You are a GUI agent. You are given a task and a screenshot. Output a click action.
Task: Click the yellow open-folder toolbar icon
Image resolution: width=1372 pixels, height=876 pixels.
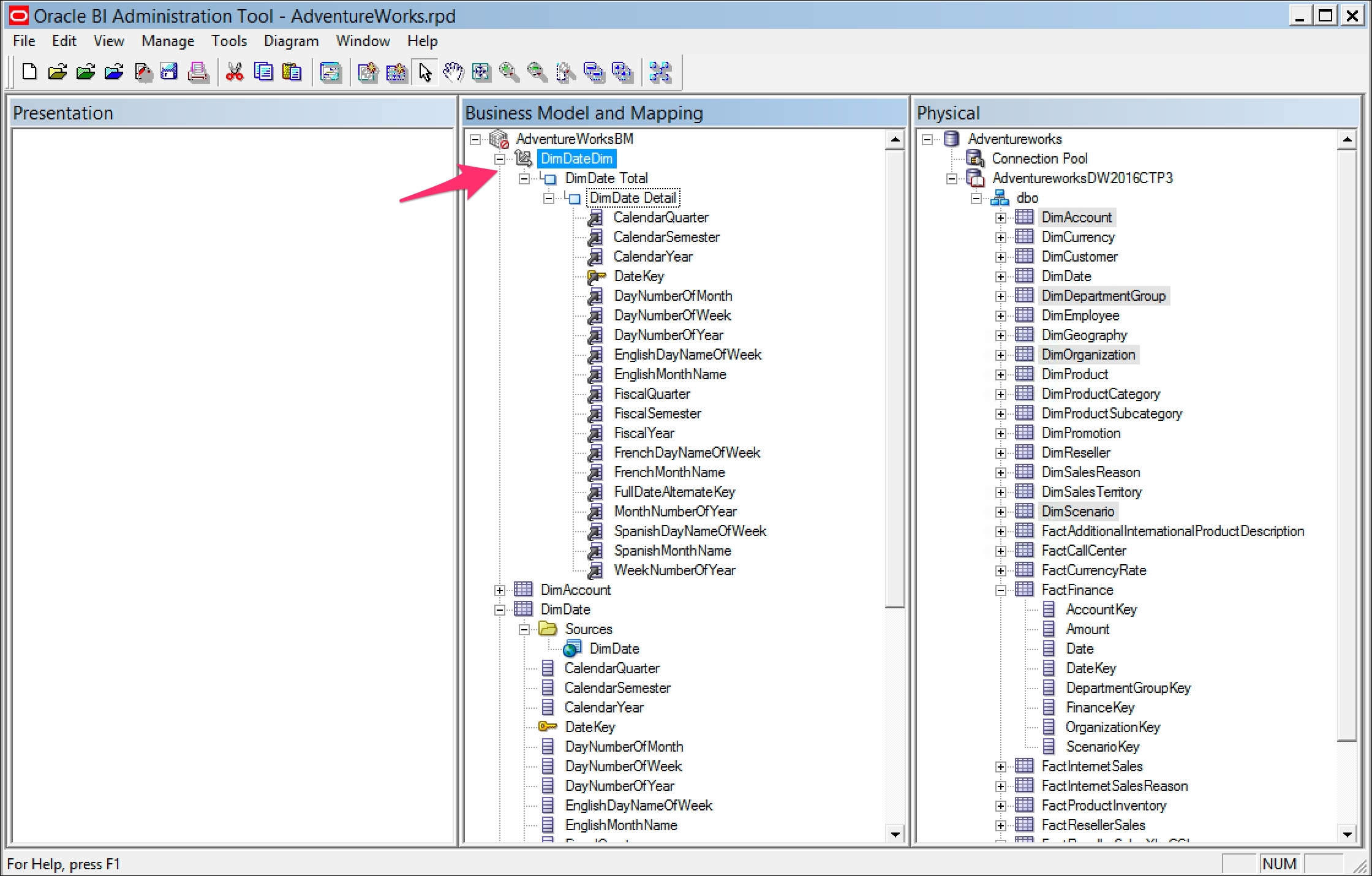57,72
